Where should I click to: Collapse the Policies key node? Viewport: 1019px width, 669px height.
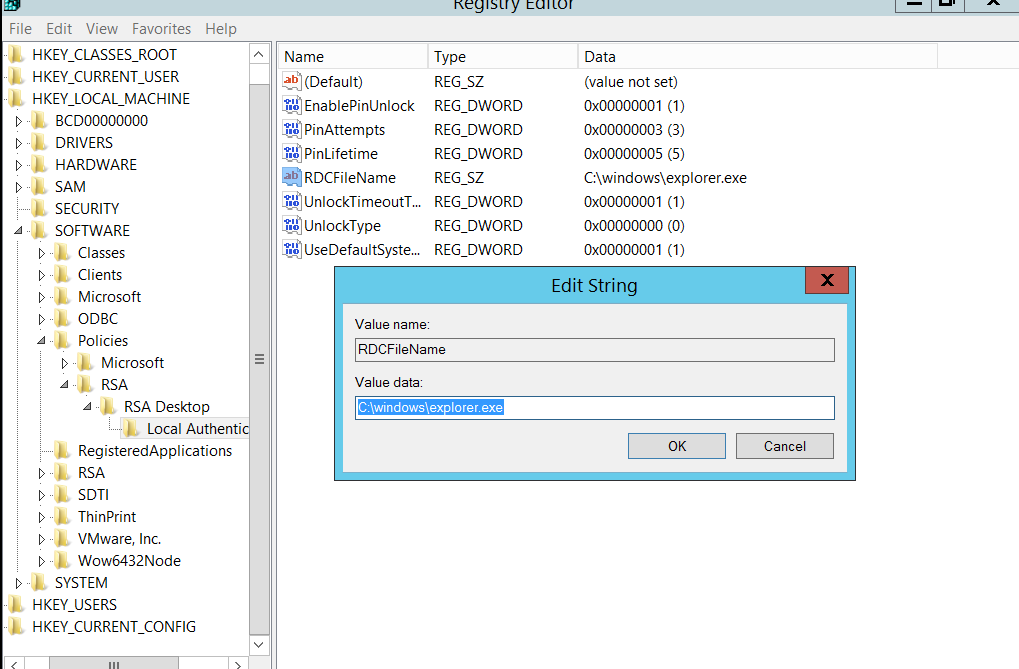pyautogui.click(x=42, y=341)
